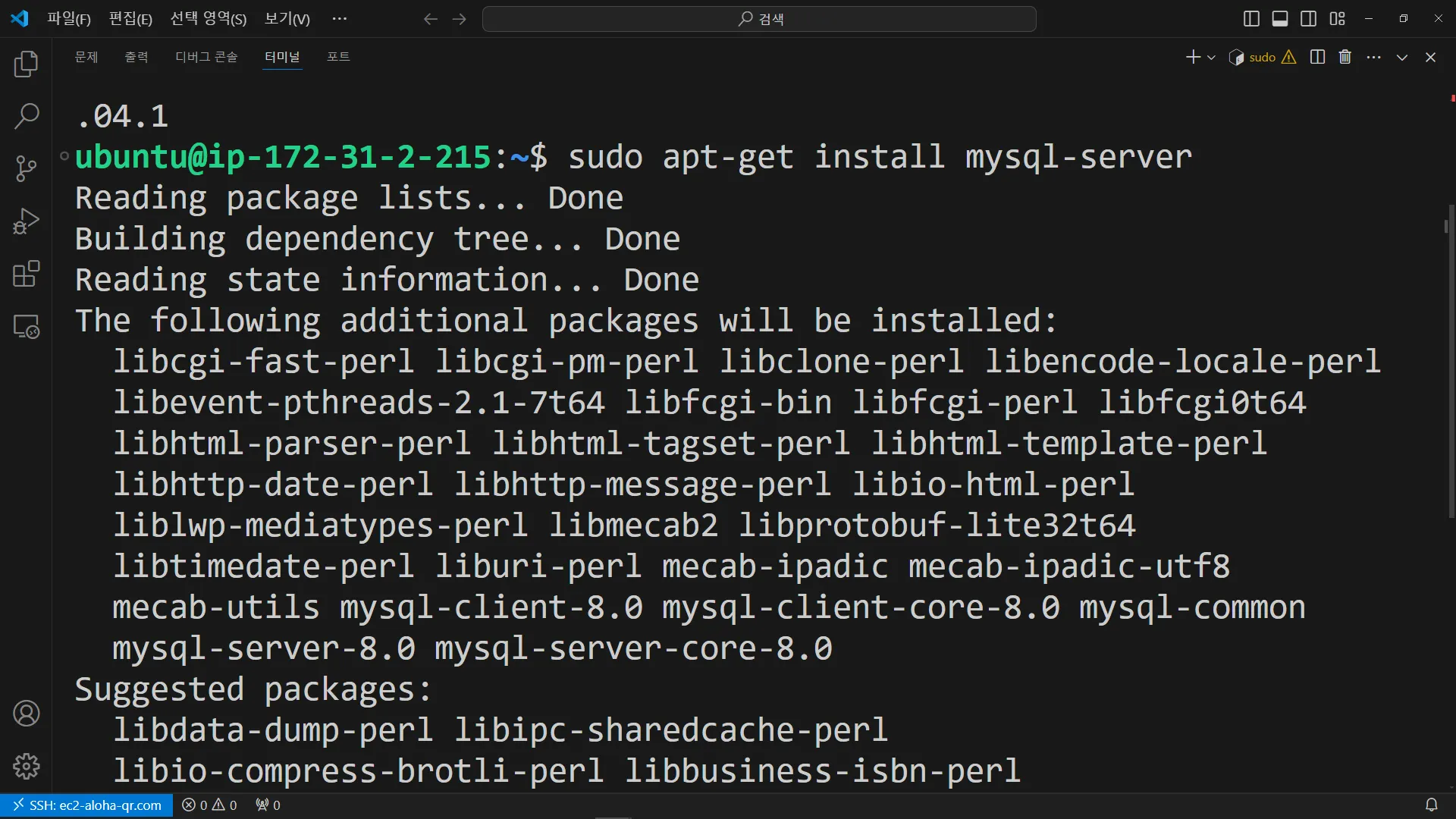Click SSH: ec2-aloha-qr.com remote indicator
The width and height of the screenshot is (1456, 819).
tap(87, 805)
